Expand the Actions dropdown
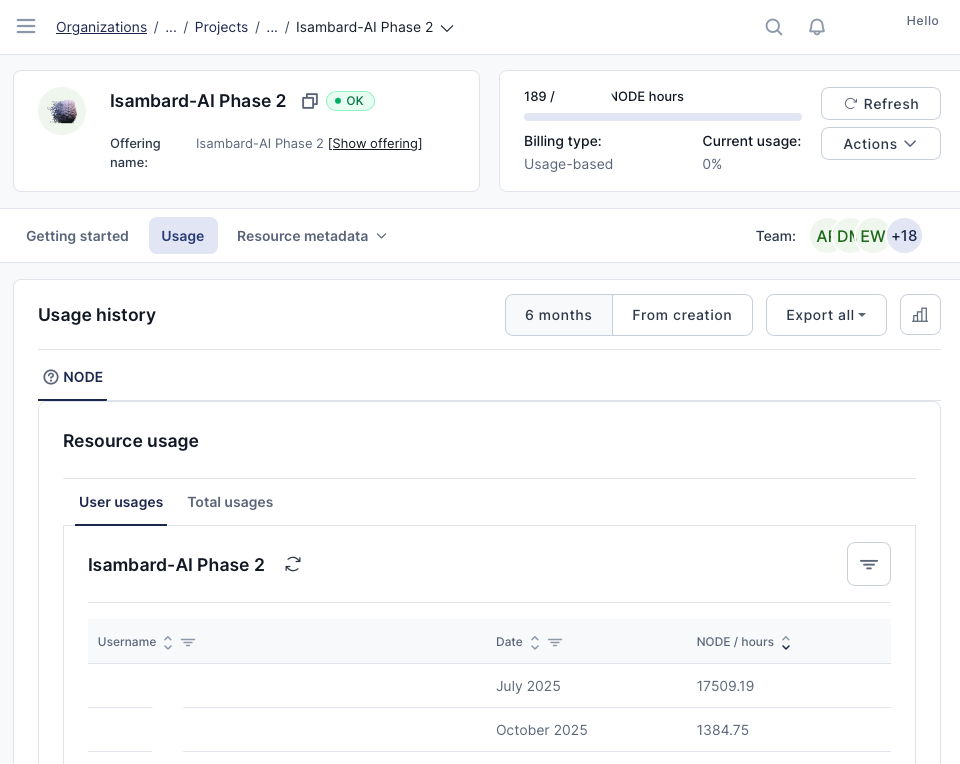960x764 pixels. click(880, 144)
